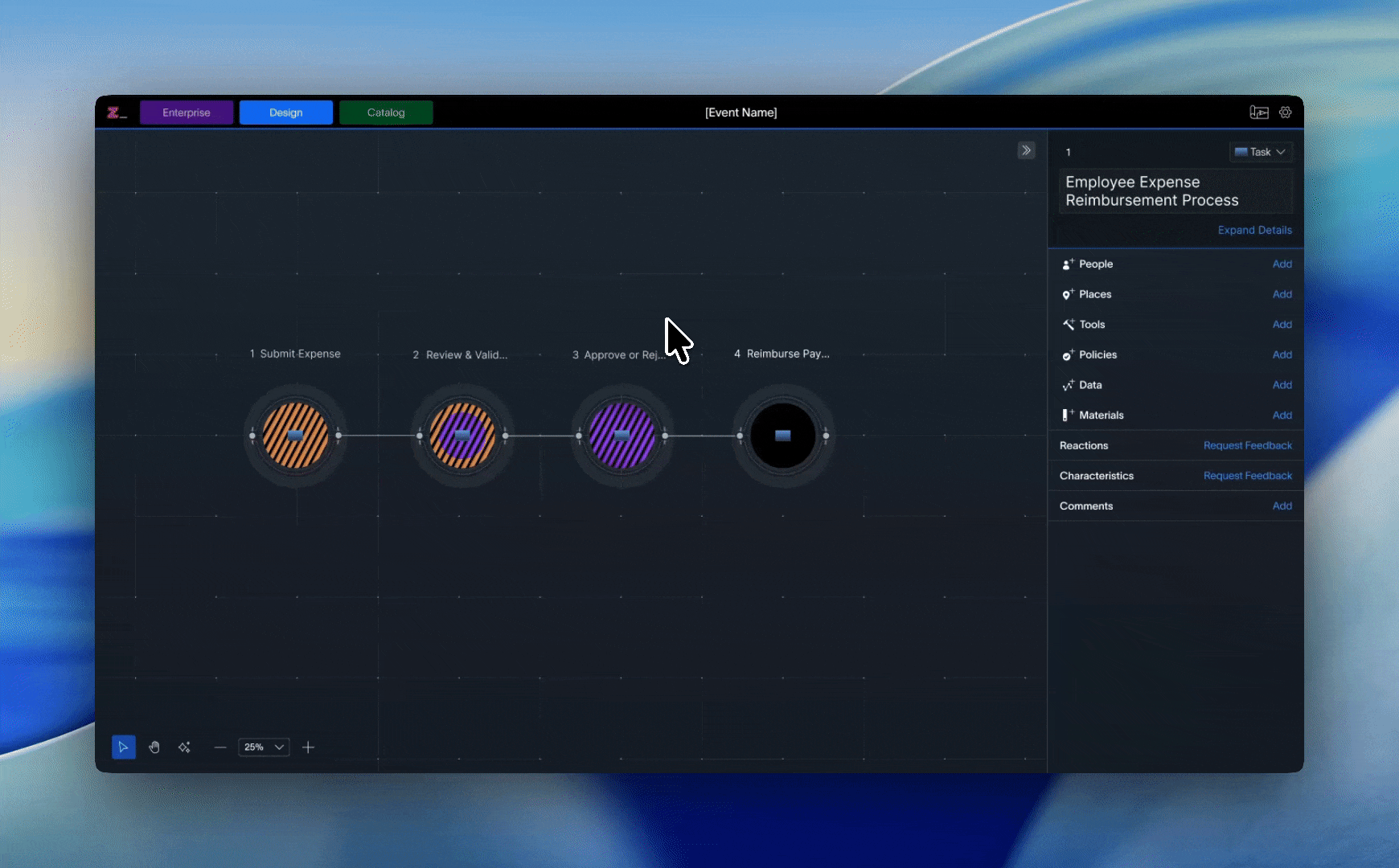
Task: Click the Data chart icon
Action: click(1068, 385)
